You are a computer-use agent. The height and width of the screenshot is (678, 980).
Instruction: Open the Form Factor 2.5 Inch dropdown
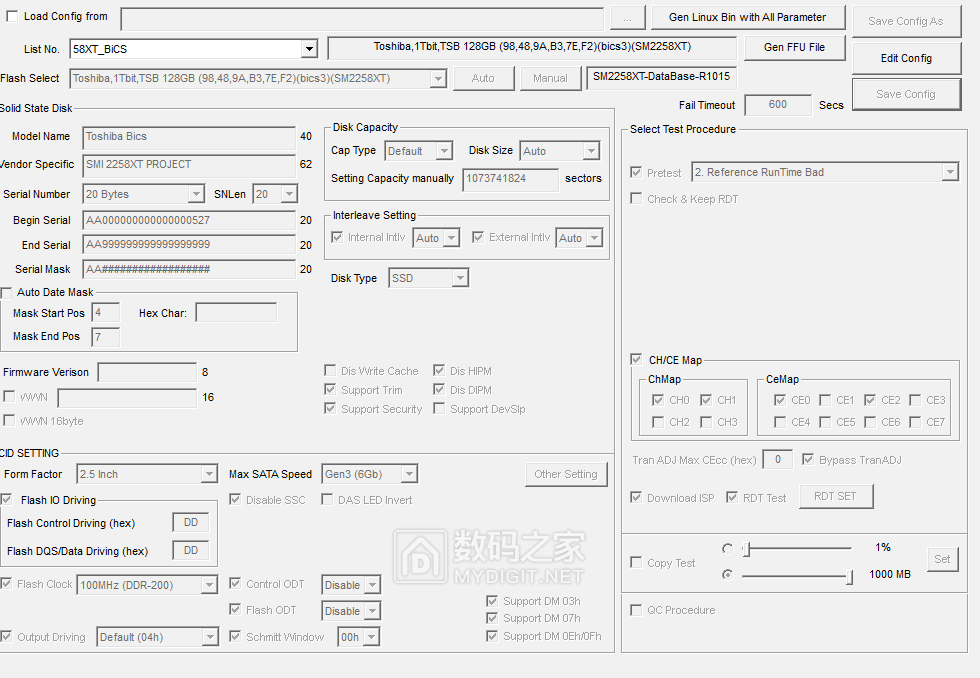(208, 474)
